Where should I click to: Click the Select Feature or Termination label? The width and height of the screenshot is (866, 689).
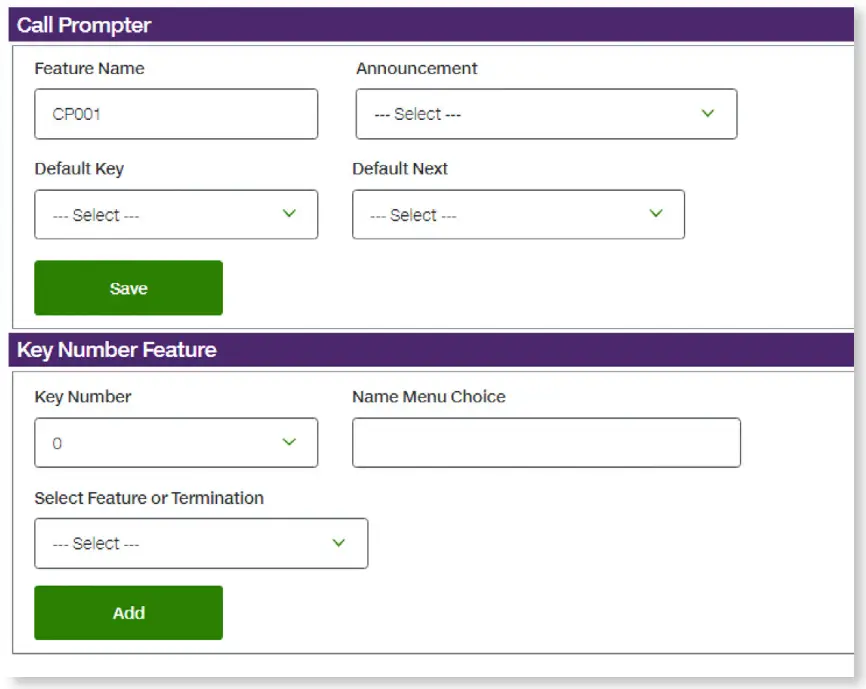tap(149, 497)
